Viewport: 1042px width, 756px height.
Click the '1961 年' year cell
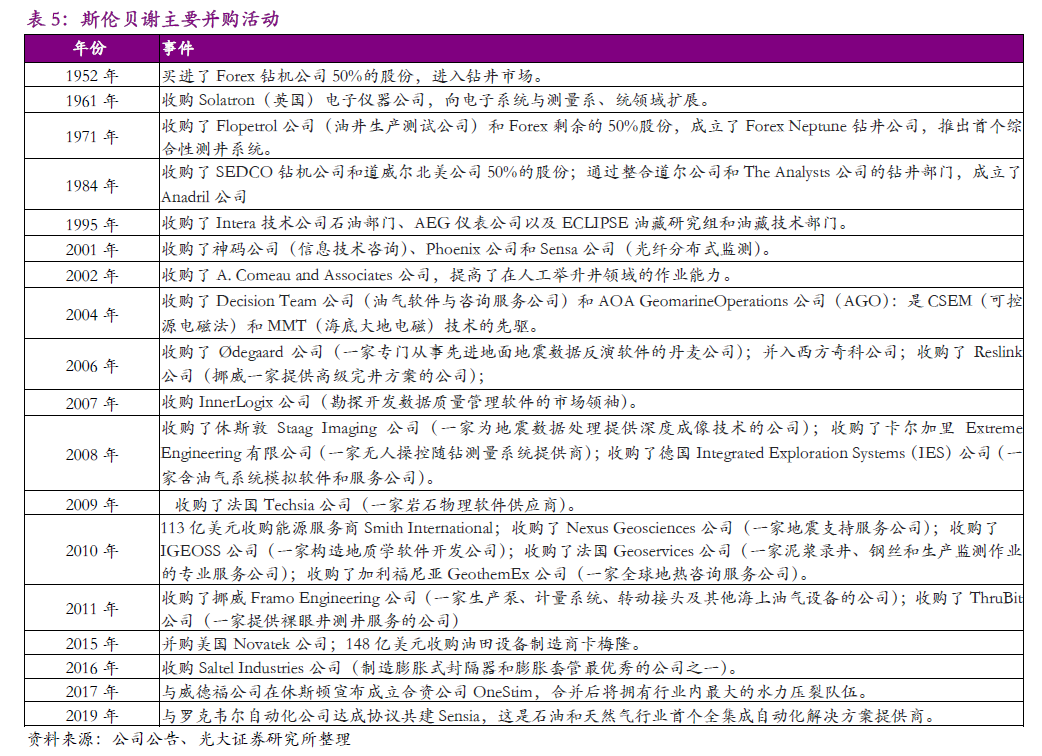[x=92, y=101]
